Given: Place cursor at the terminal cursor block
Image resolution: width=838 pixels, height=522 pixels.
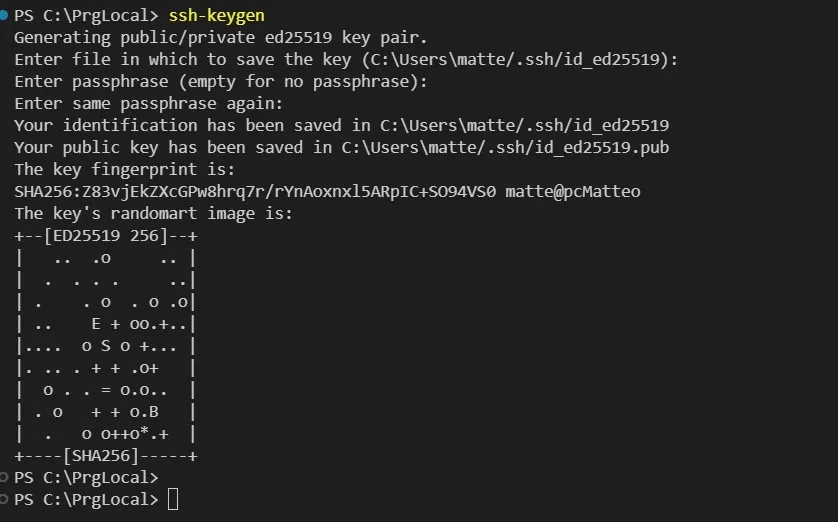Looking at the screenshot, I should pyautogui.click(x=173, y=500).
